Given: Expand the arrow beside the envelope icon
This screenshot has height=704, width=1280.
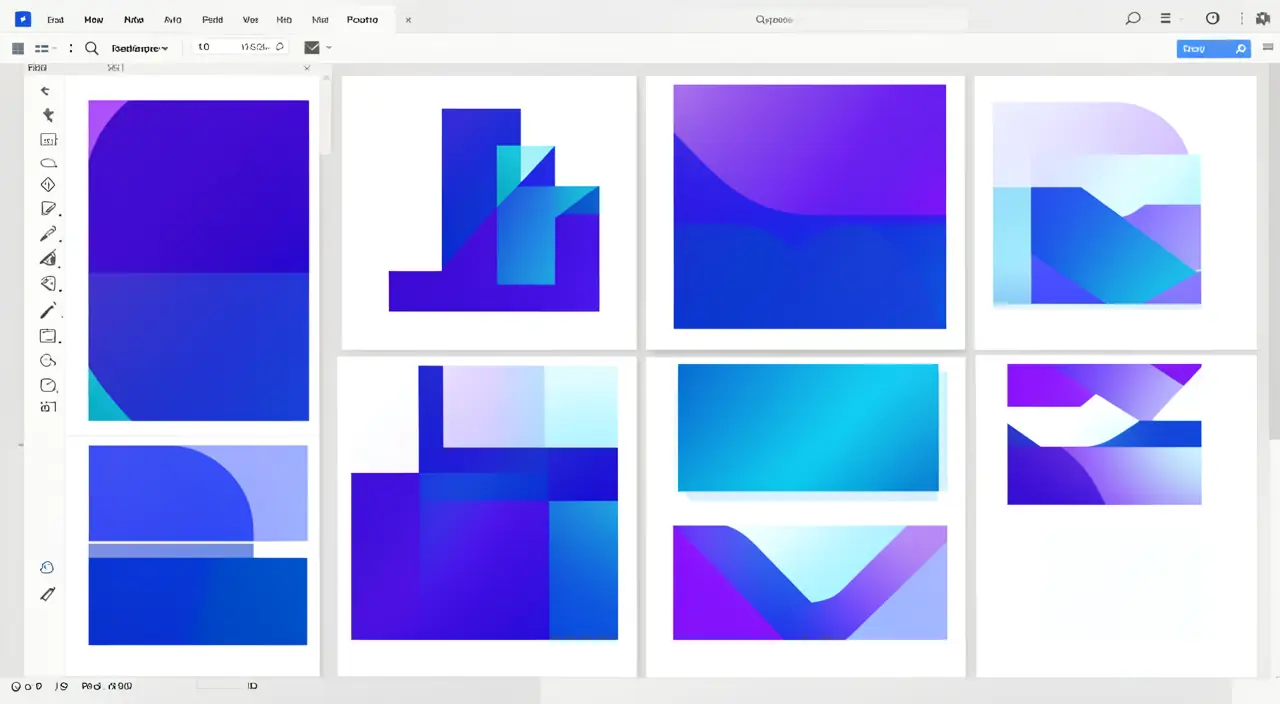Looking at the screenshot, I should pos(329,47).
